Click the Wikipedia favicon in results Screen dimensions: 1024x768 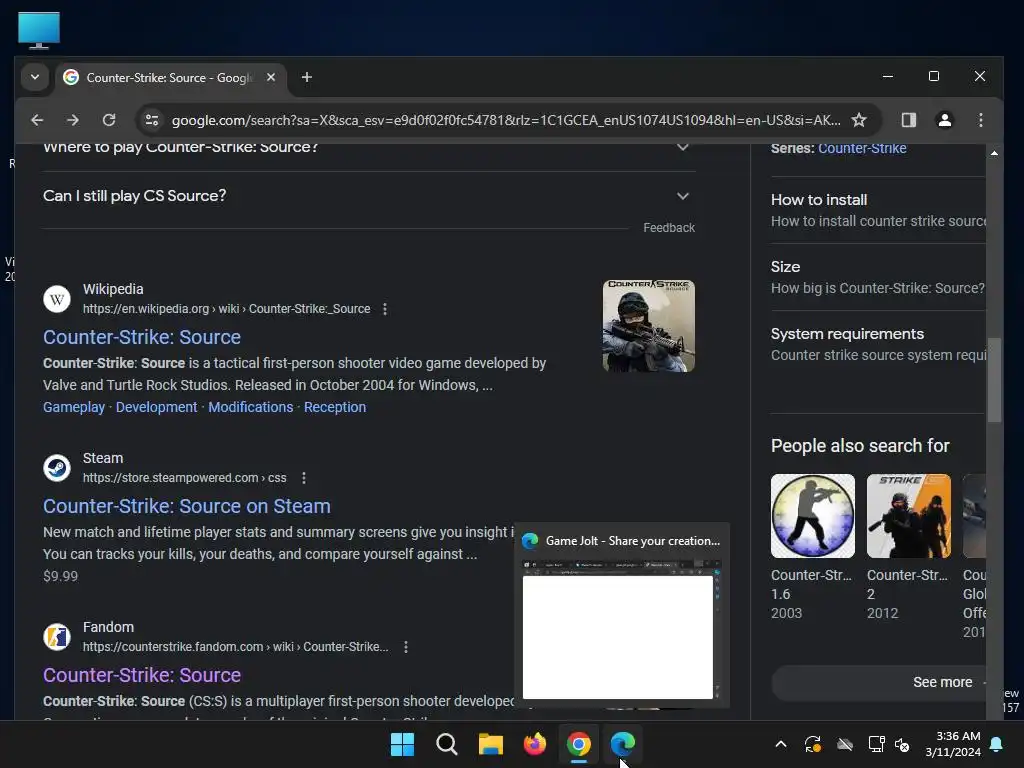57,299
